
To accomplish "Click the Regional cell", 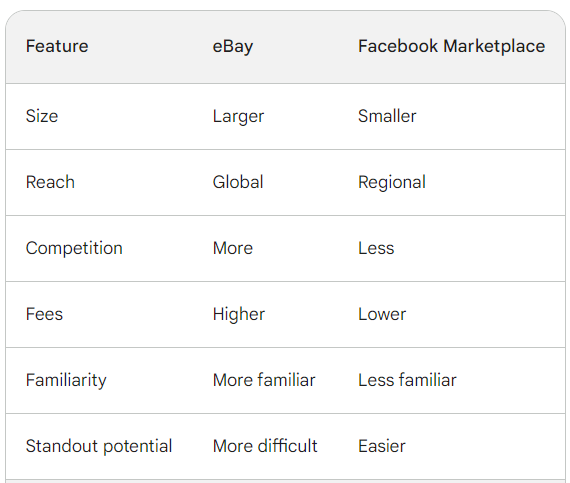I will 392,183.
